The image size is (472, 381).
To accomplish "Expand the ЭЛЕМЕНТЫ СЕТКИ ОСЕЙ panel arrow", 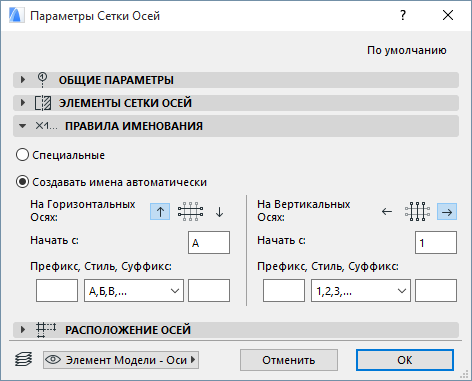I will [x=23, y=103].
